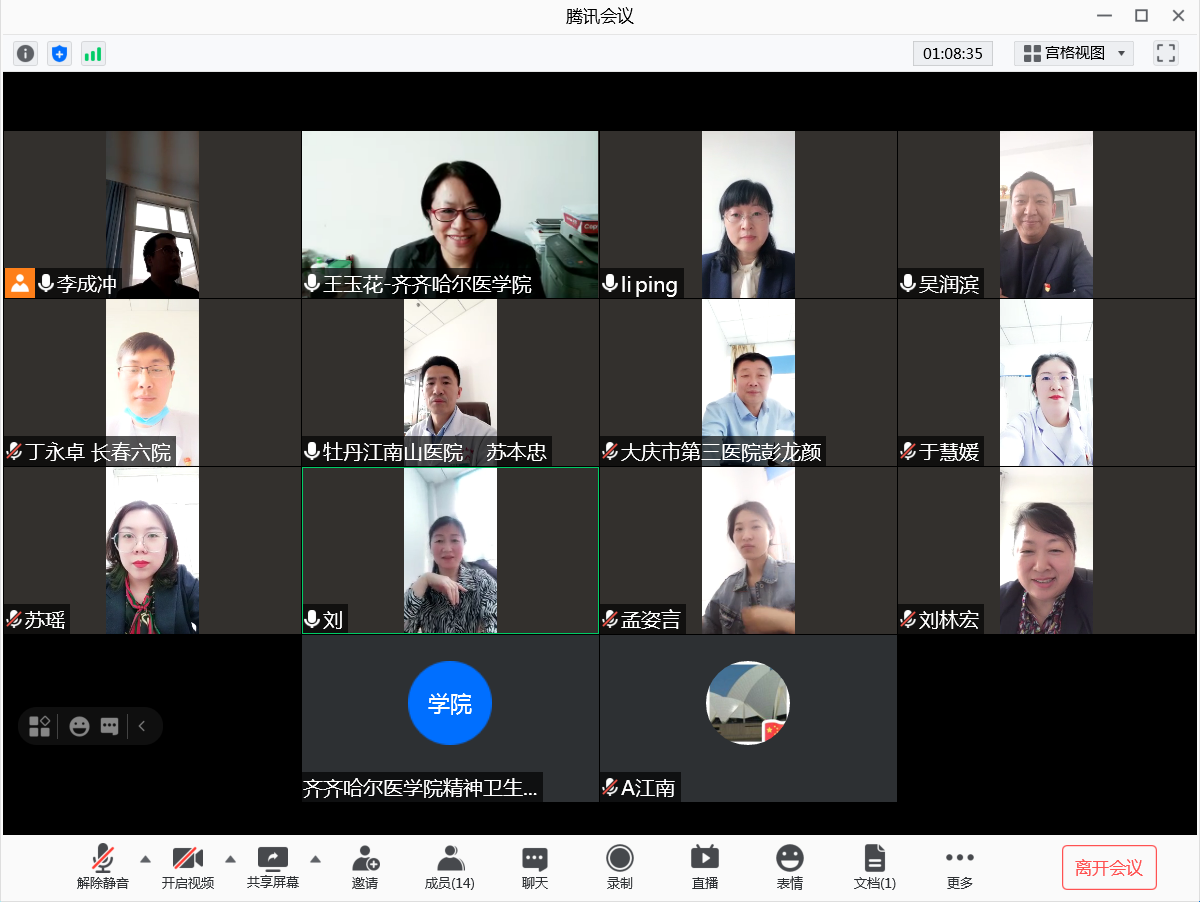Image resolution: width=1200 pixels, height=902 pixels.
Task: Open the Invite (邀请) icon
Action: coord(365,866)
